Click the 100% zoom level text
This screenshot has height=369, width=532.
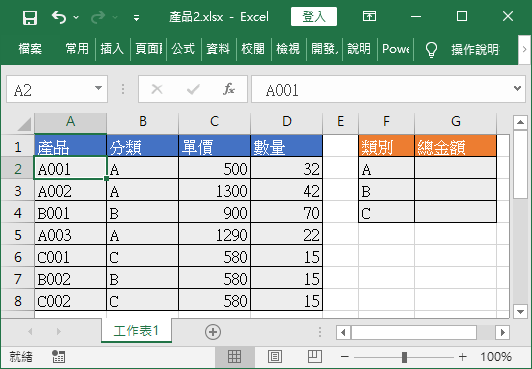tap(496, 356)
